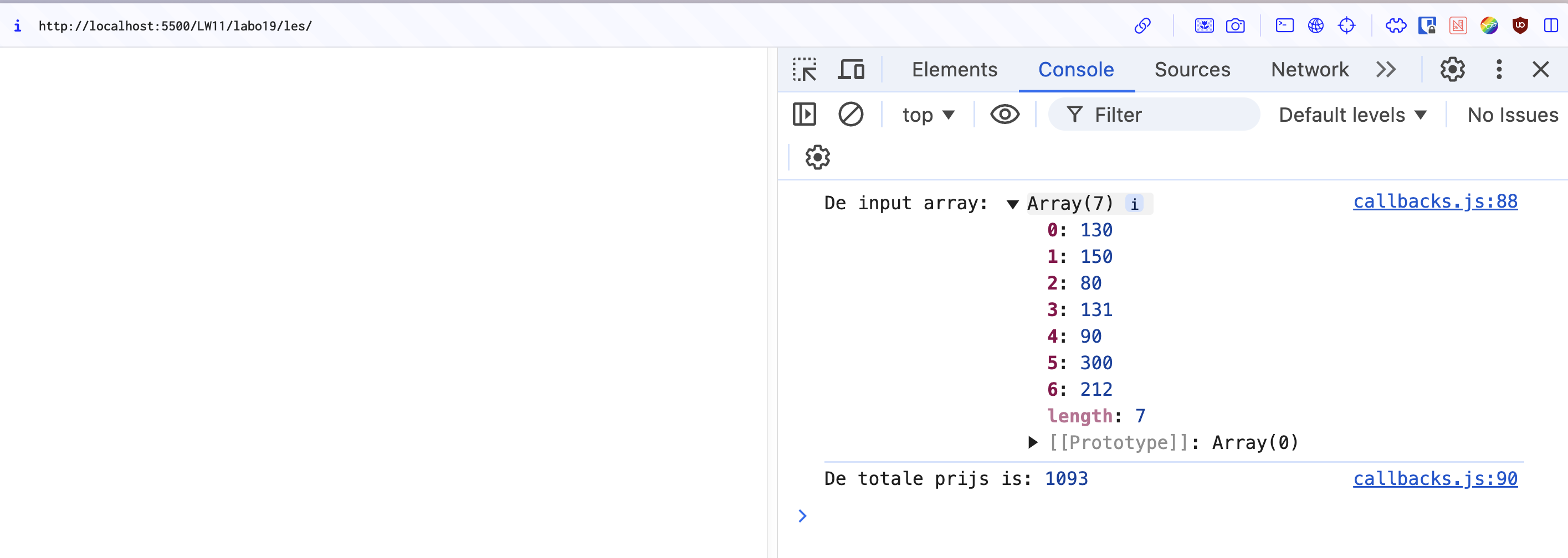Toggle the console sidebar panel
Image resolution: width=1568 pixels, height=558 pixels.
tap(804, 114)
